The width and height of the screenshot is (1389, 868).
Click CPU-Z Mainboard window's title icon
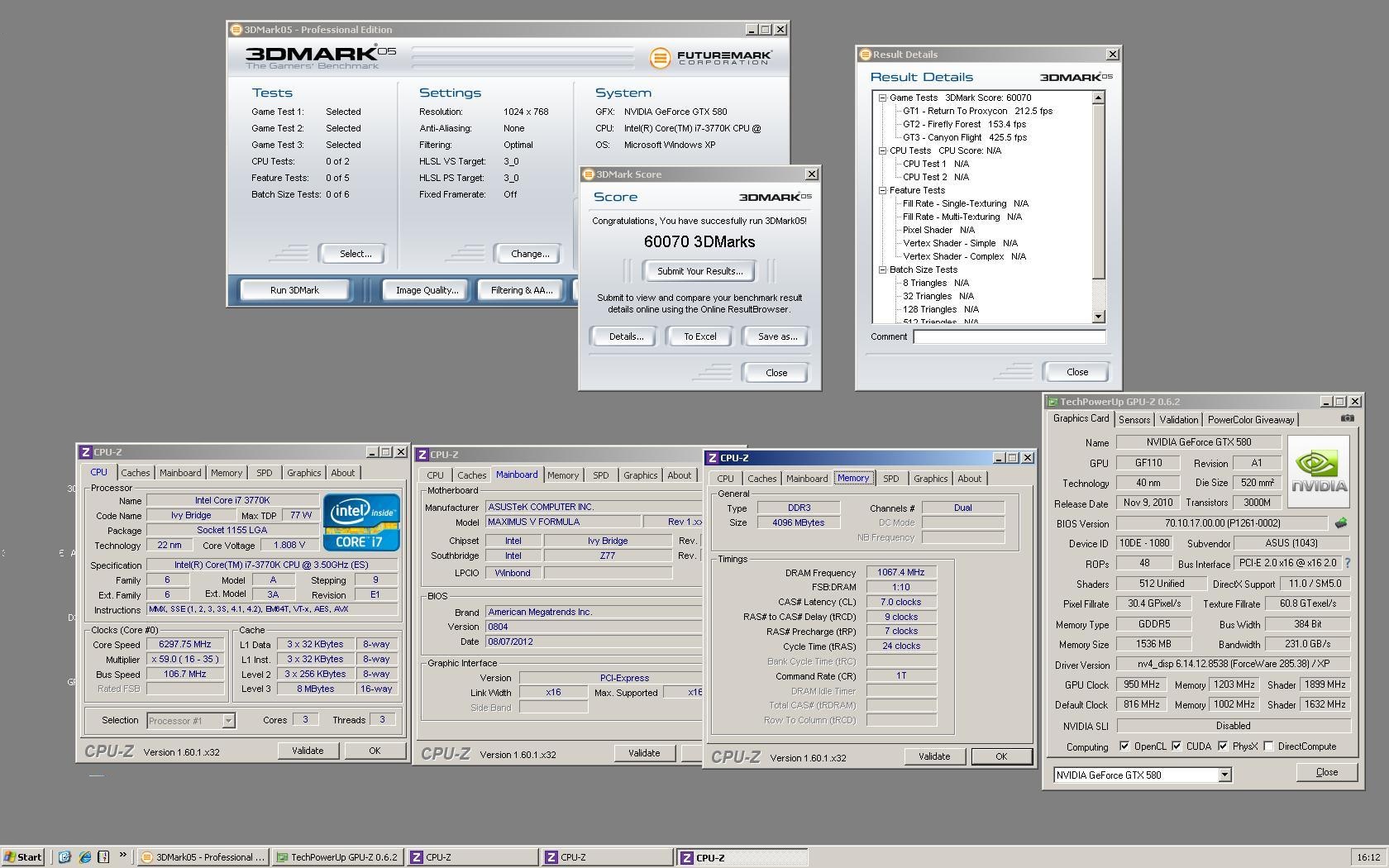pyautogui.click(x=422, y=455)
